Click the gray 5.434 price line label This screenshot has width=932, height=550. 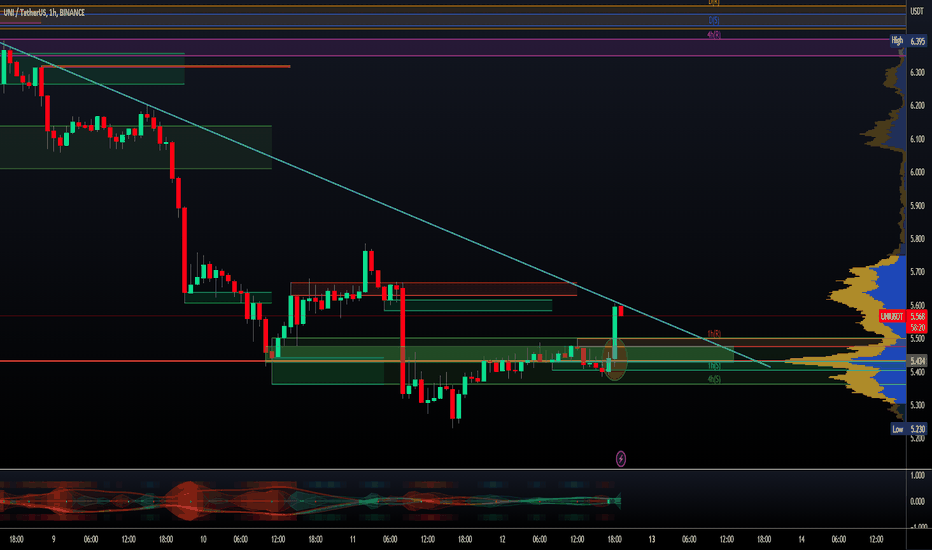tap(918, 361)
